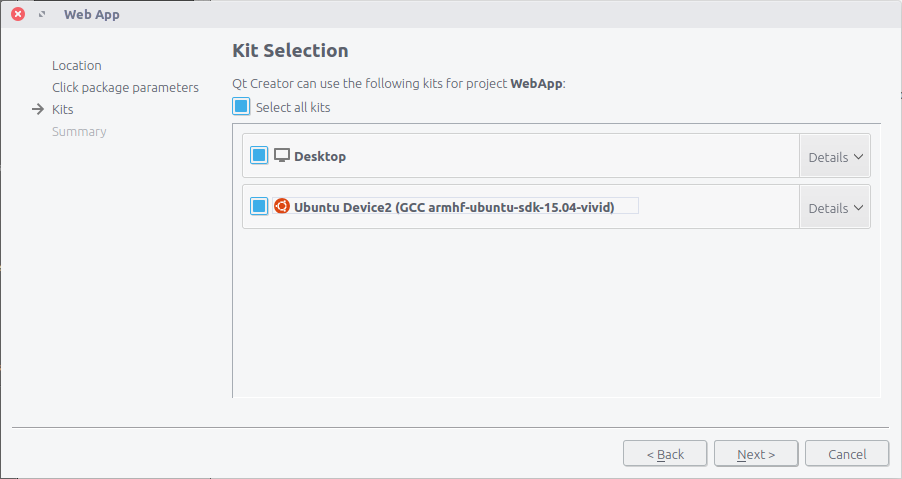Image resolution: width=902 pixels, height=479 pixels.
Task: Toggle the Select all kits checkbox
Action: [x=241, y=106]
